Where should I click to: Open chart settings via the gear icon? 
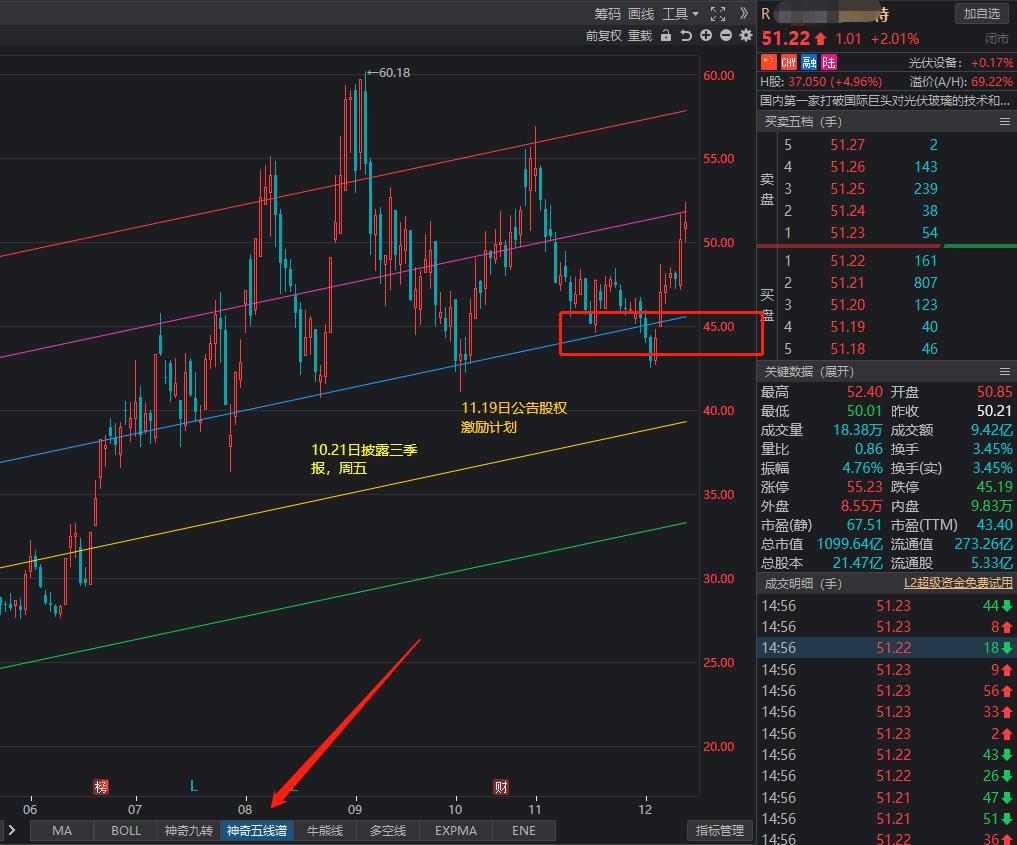tap(746, 36)
